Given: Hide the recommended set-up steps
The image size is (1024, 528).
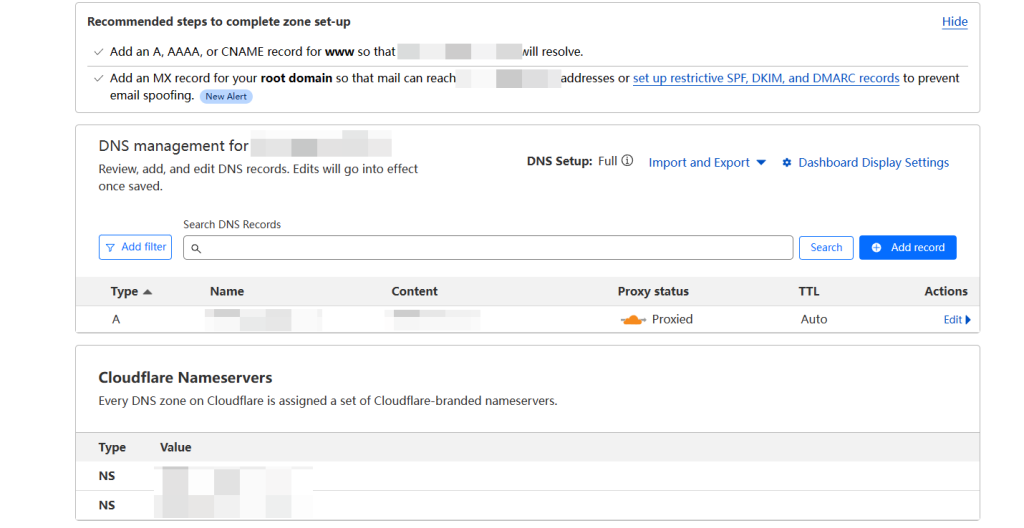Looking at the screenshot, I should (x=955, y=22).
